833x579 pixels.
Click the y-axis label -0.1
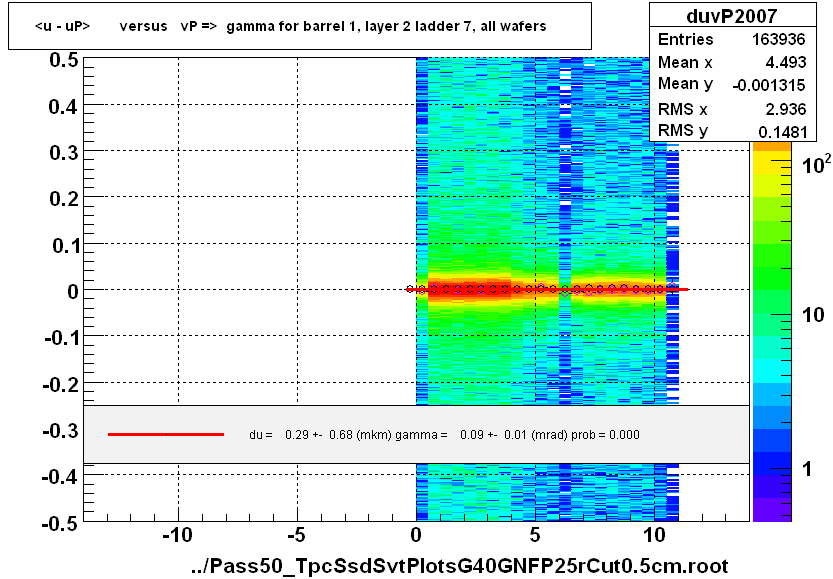point(62,337)
